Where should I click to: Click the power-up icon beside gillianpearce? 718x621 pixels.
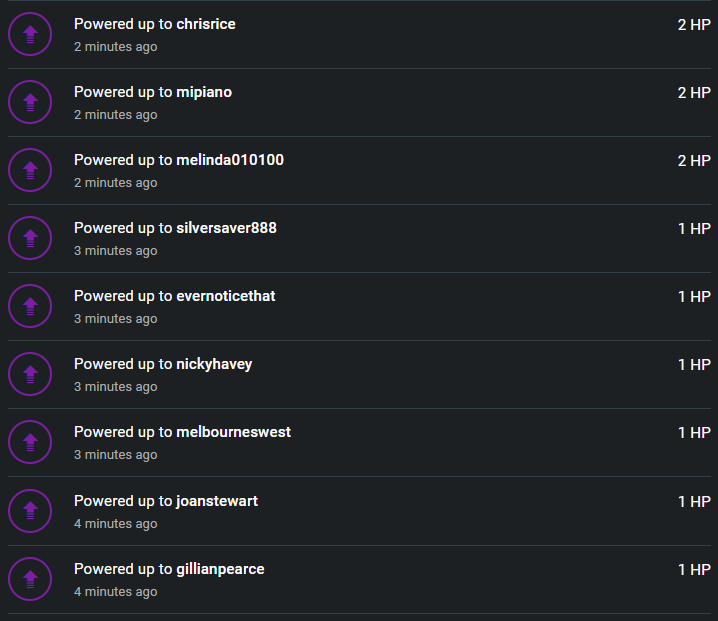pyautogui.click(x=30, y=579)
